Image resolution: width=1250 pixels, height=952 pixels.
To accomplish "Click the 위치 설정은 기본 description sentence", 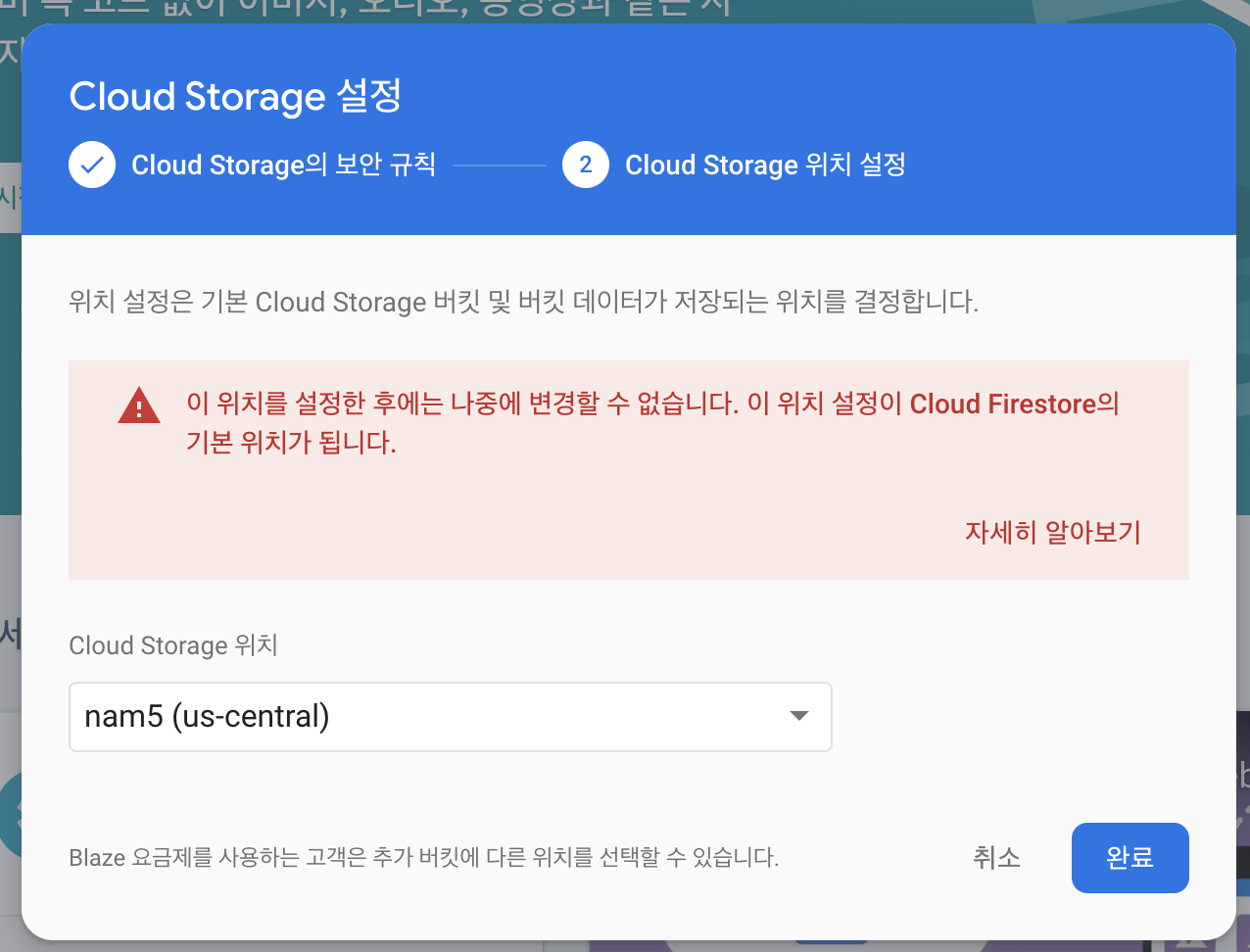I will pos(524,302).
